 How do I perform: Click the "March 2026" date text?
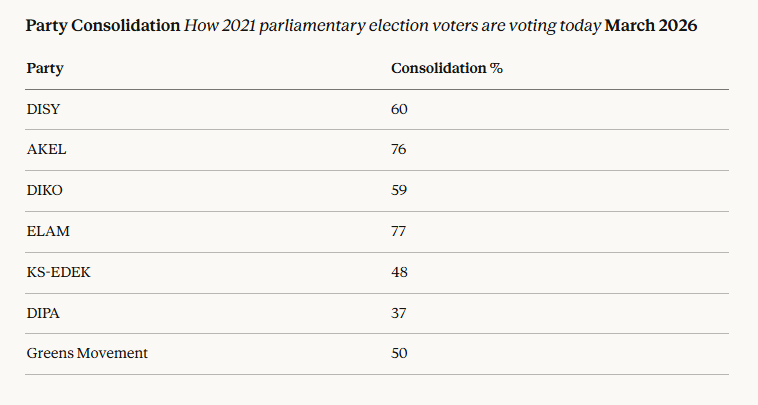651,26
